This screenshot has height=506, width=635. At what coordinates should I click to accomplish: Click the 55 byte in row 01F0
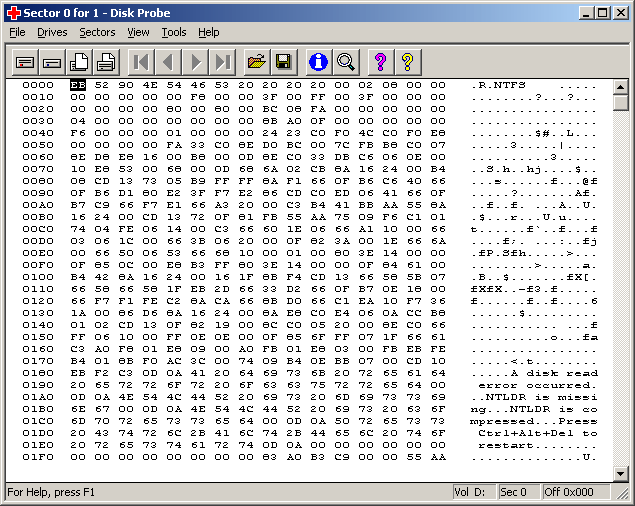(x=414, y=457)
